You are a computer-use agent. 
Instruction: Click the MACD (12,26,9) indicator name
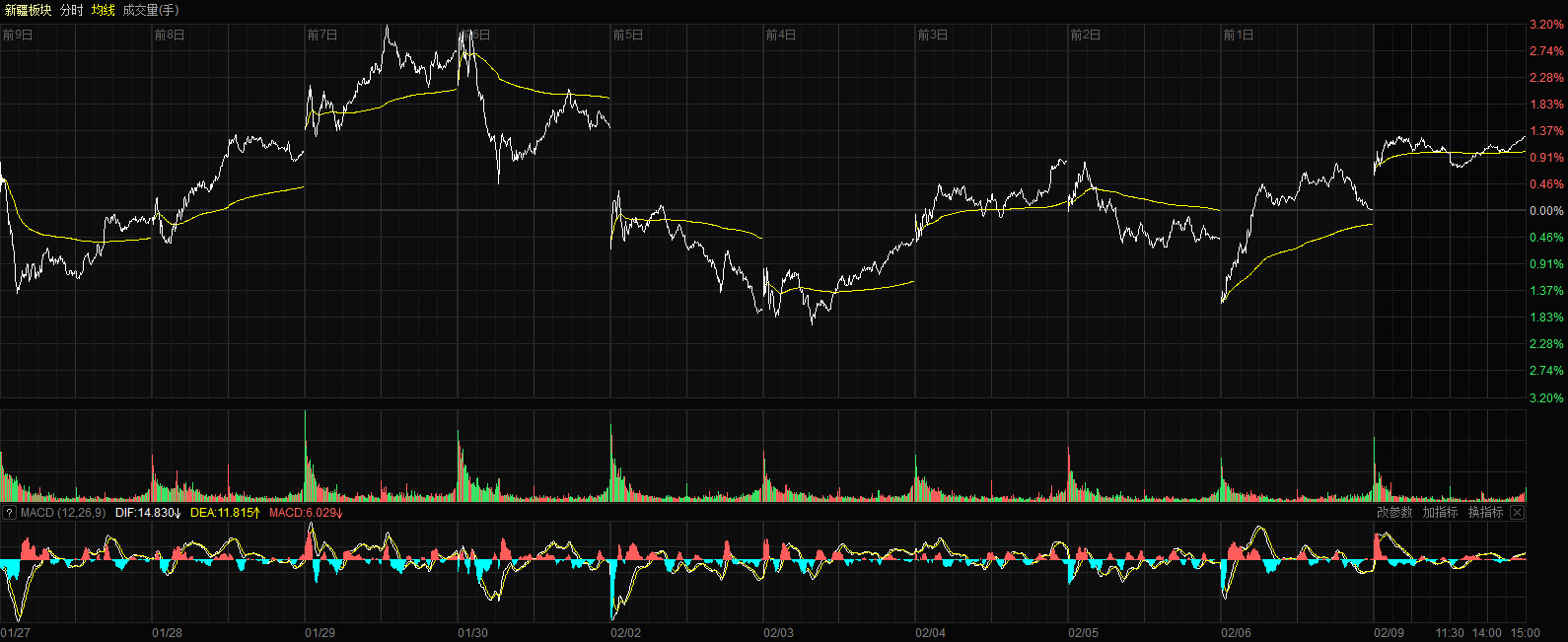63,513
